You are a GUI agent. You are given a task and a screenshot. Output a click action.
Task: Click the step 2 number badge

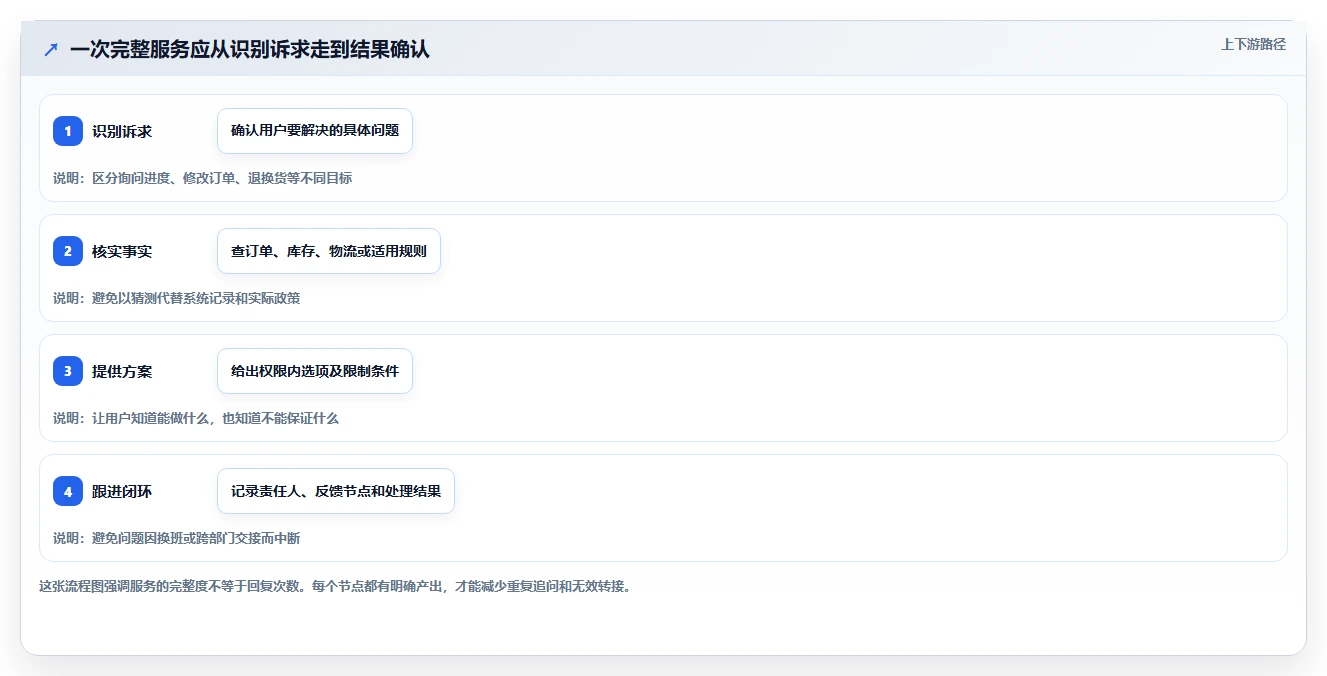(x=68, y=251)
